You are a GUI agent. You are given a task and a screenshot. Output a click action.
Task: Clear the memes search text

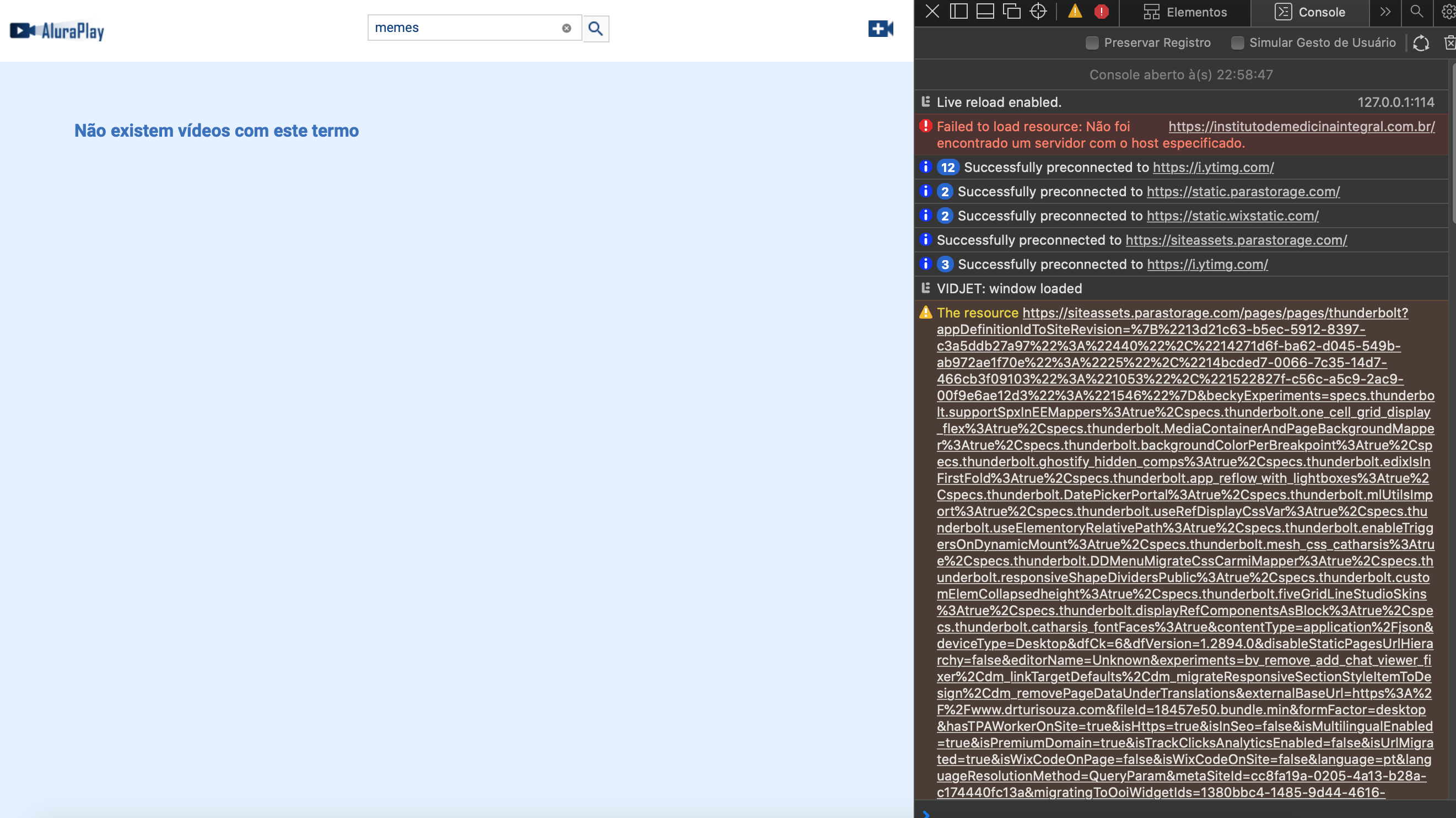click(567, 28)
